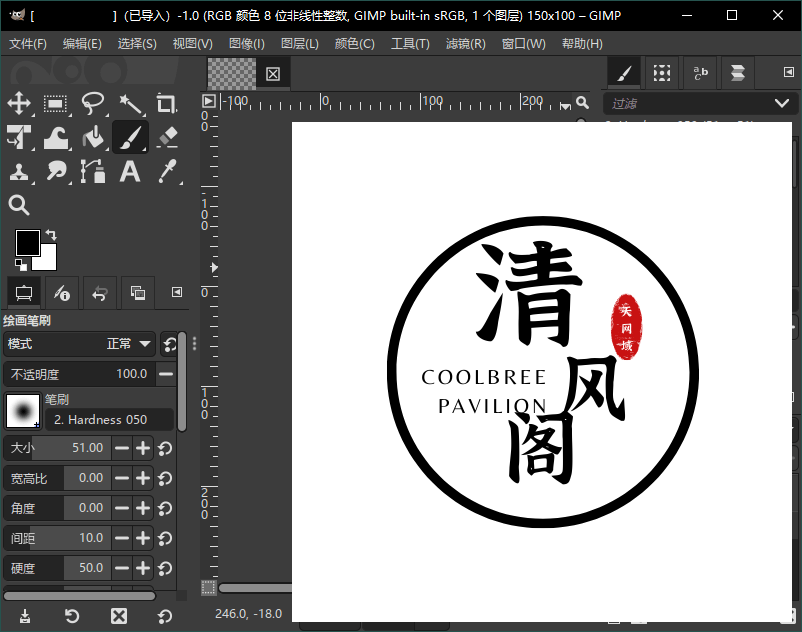The image size is (802, 632).
Task: Select the Eraser tool
Action: (x=168, y=137)
